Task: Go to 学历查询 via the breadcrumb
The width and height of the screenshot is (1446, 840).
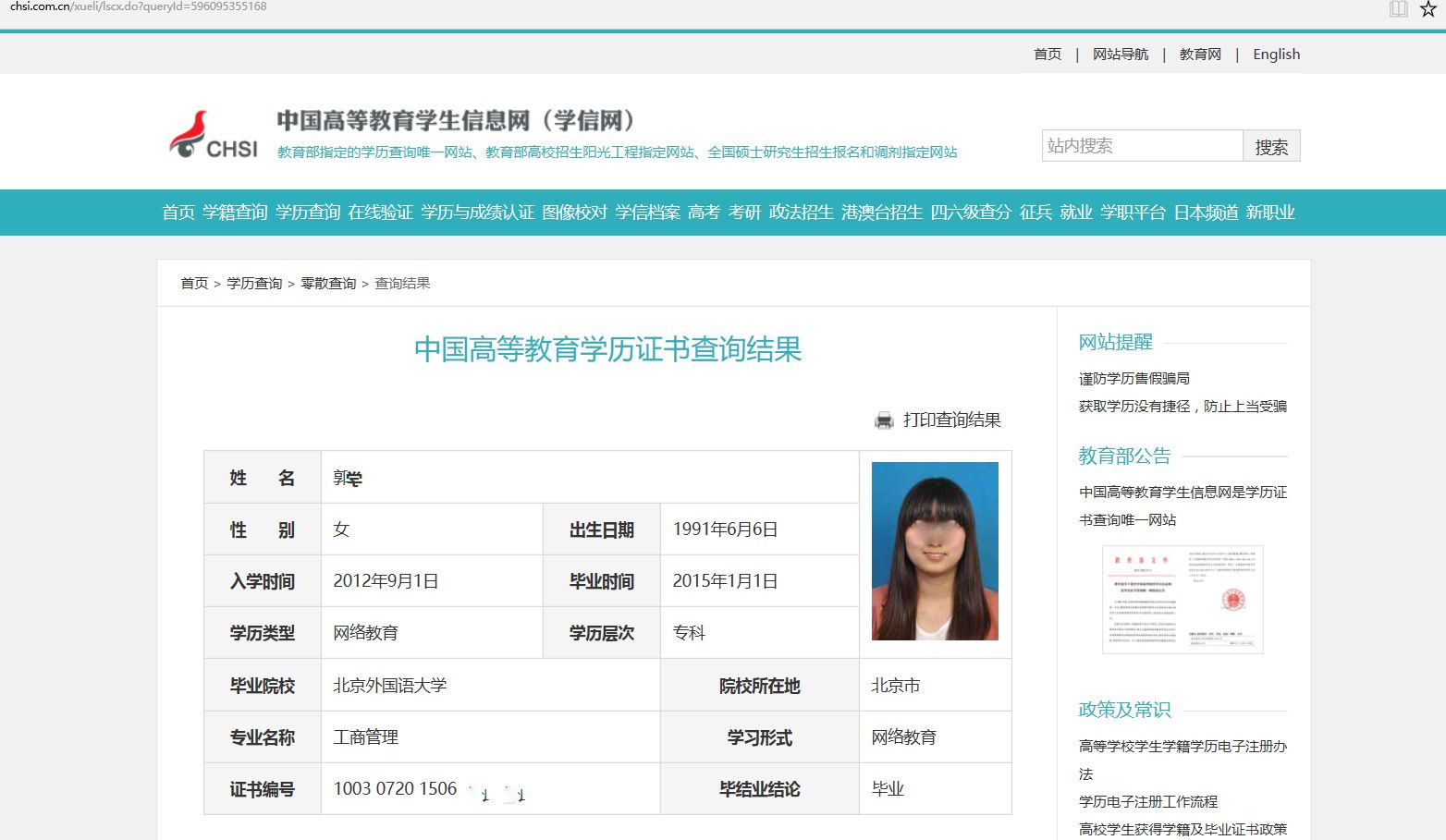Action: [x=254, y=283]
